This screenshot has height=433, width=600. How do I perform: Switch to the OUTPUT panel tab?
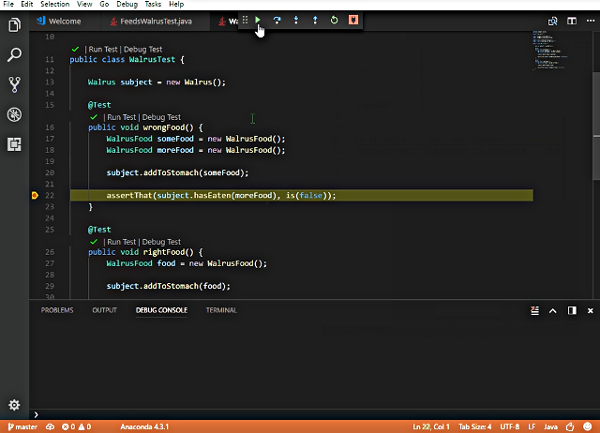pos(104,310)
